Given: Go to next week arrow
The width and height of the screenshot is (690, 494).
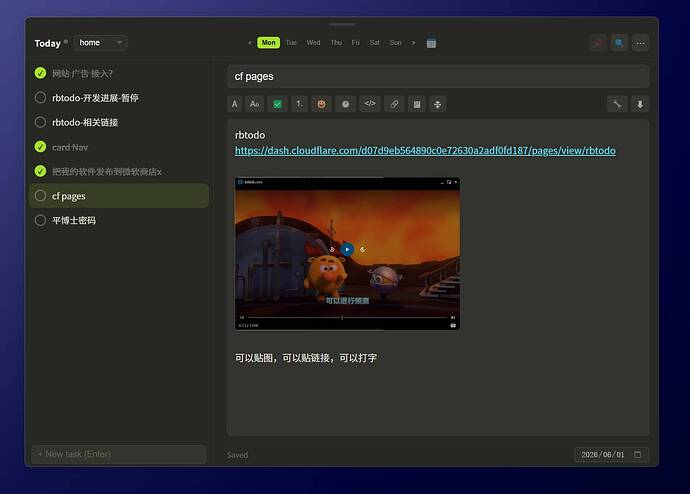Looking at the screenshot, I should tap(413, 43).
